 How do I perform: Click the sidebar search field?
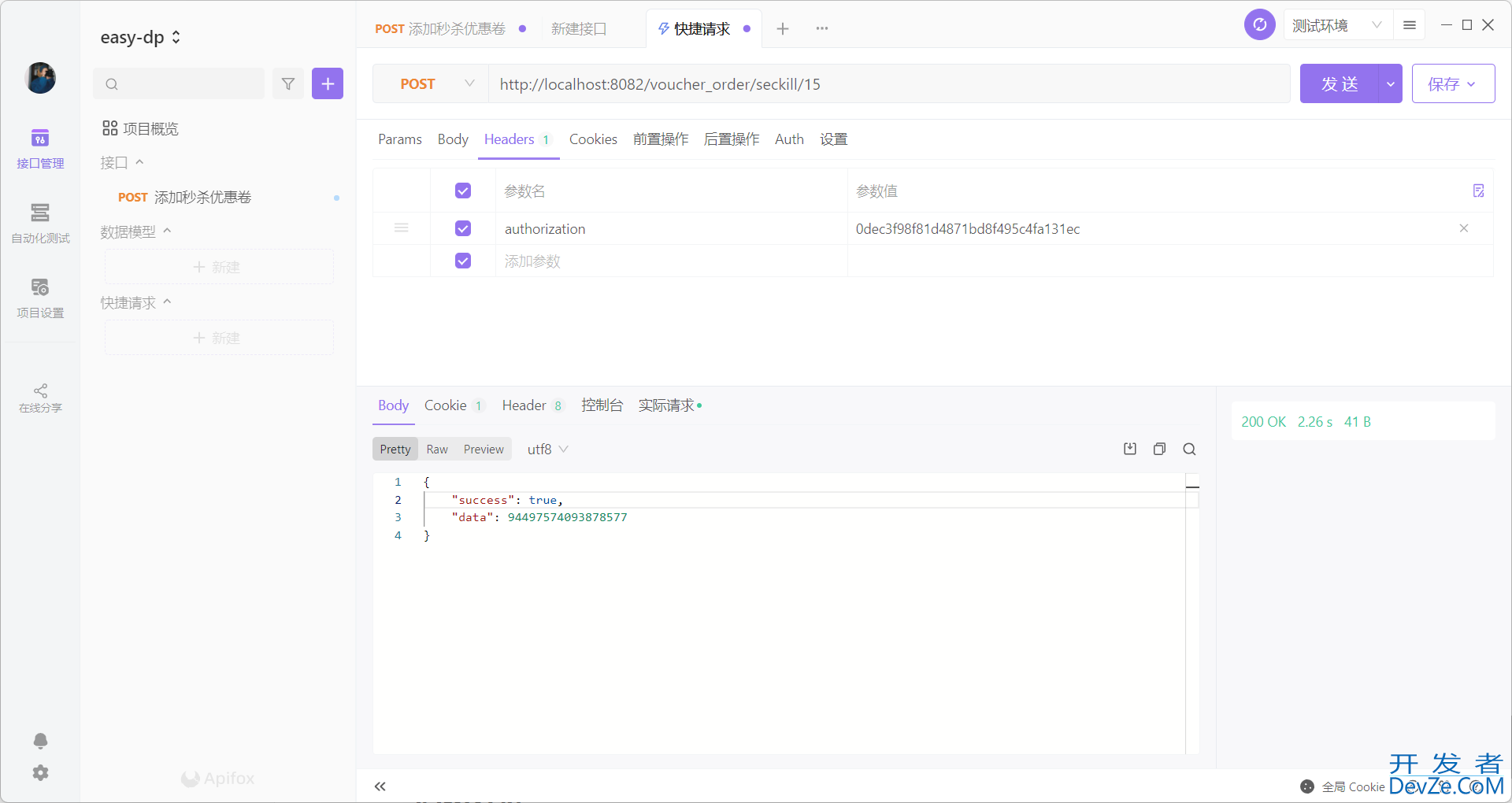pyautogui.click(x=179, y=83)
